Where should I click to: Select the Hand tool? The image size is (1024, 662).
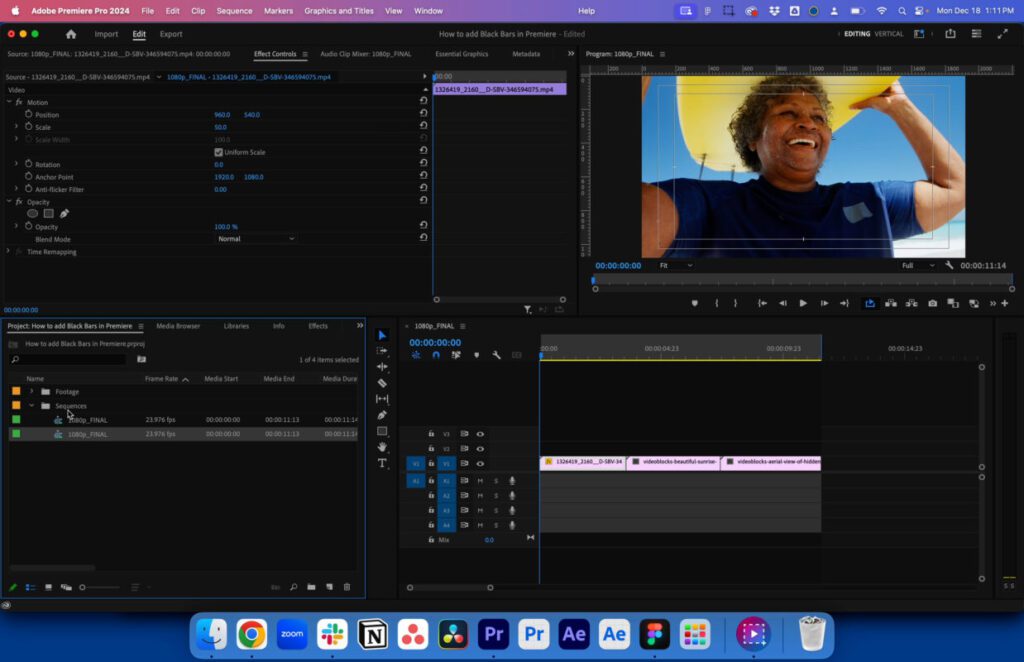382,447
